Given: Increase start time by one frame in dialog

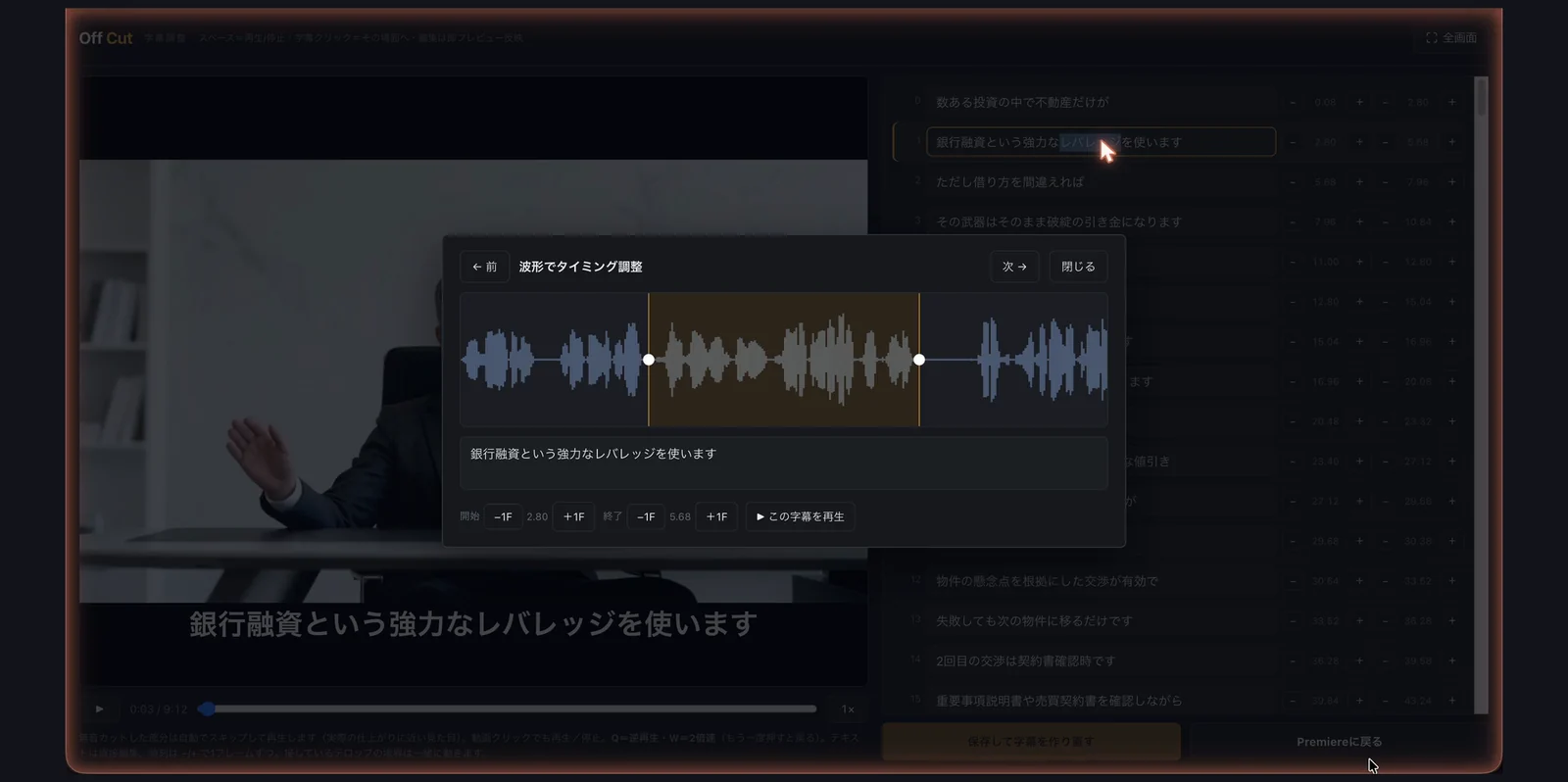Looking at the screenshot, I should [x=574, y=516].
